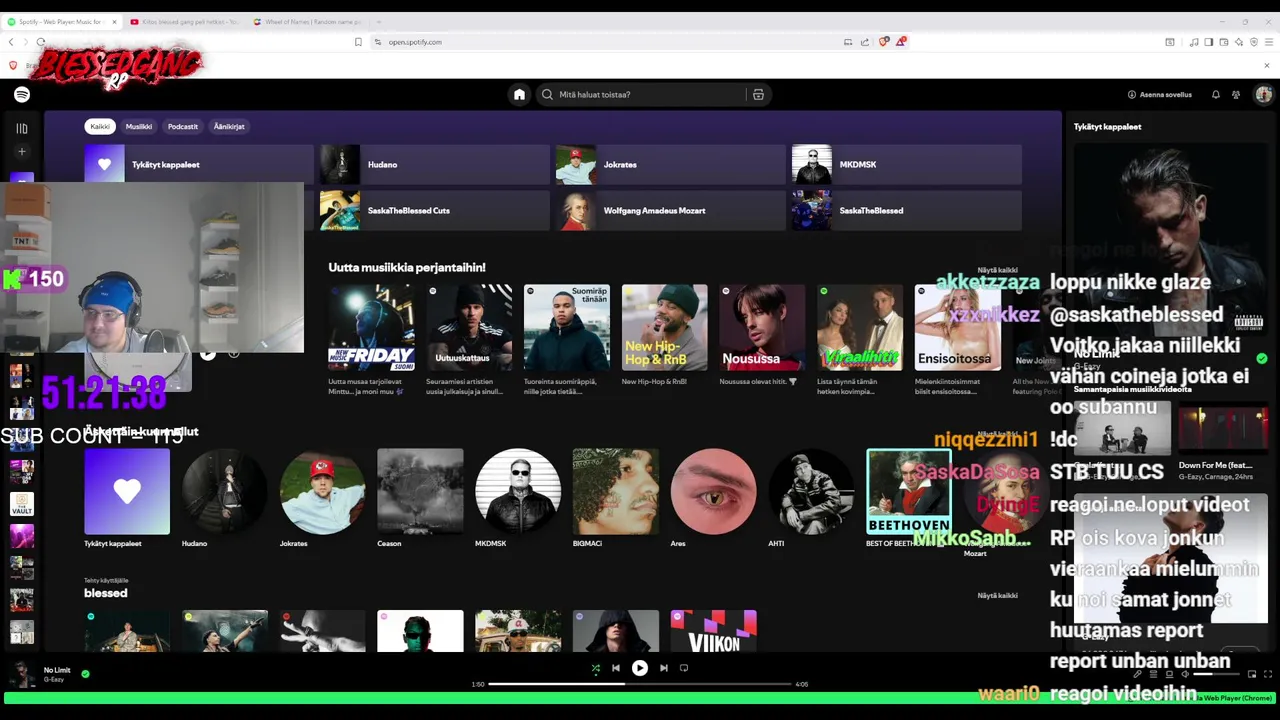
Task: Open Brave Shields lion icon
Action: tap(884, 42)
